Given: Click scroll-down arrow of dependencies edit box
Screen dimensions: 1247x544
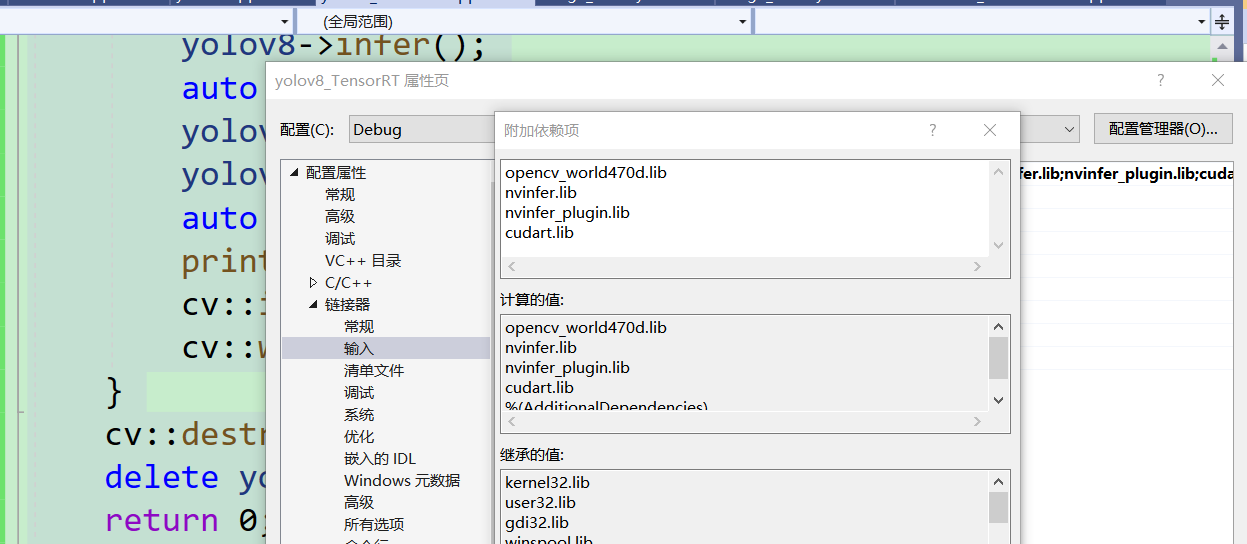Looking at the screenshot, I should tap(998, 245).
